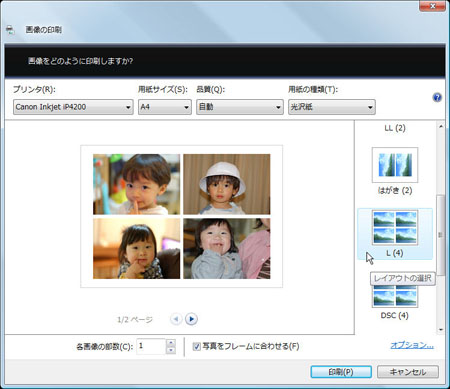Open the プリンタ dropdown showing Canon Inkjet iP4200
450x389 pixels.
(x=73, y=107)
